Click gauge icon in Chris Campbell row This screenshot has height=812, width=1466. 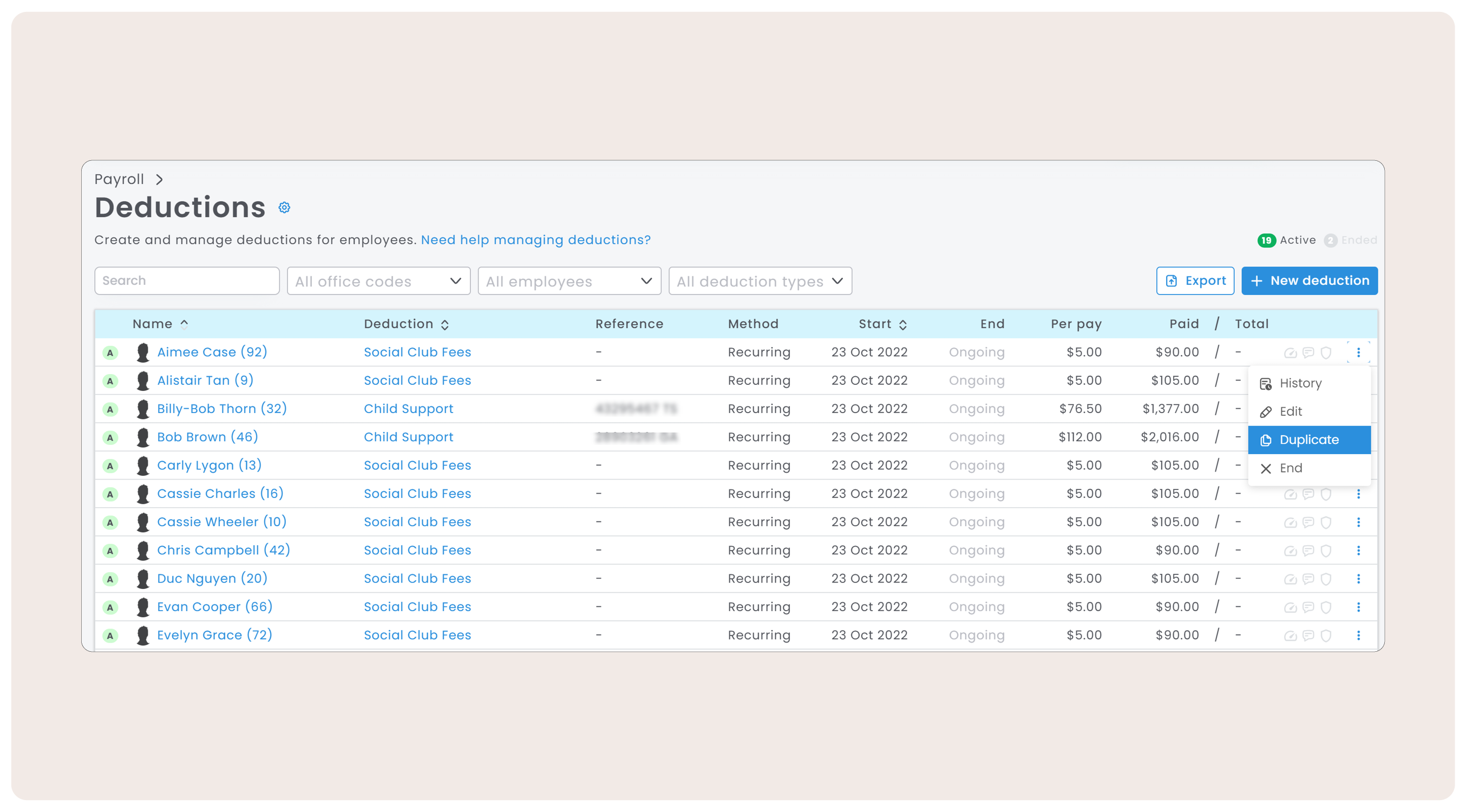pos(1290,550)
